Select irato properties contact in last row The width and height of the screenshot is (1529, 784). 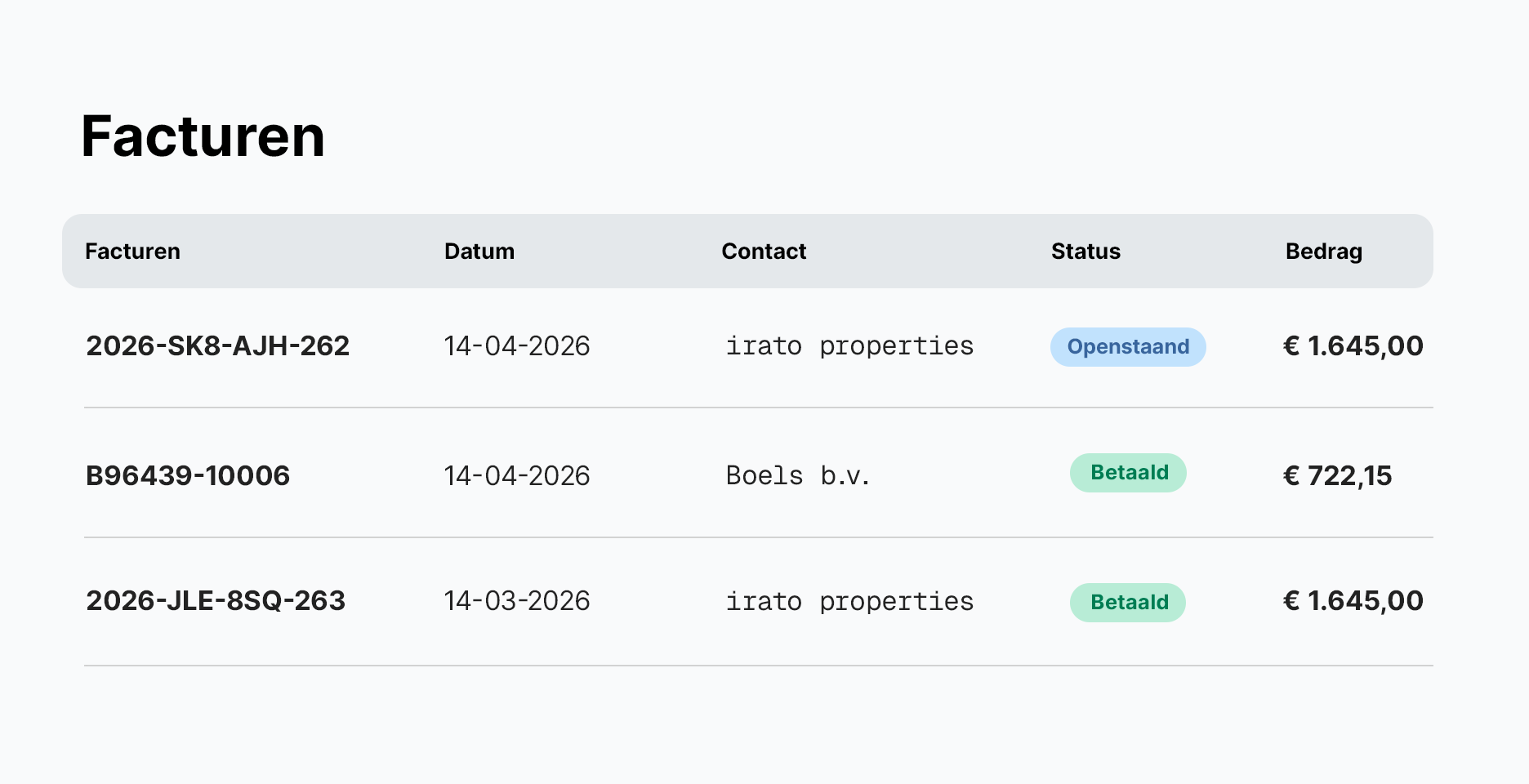click(849, 602)
